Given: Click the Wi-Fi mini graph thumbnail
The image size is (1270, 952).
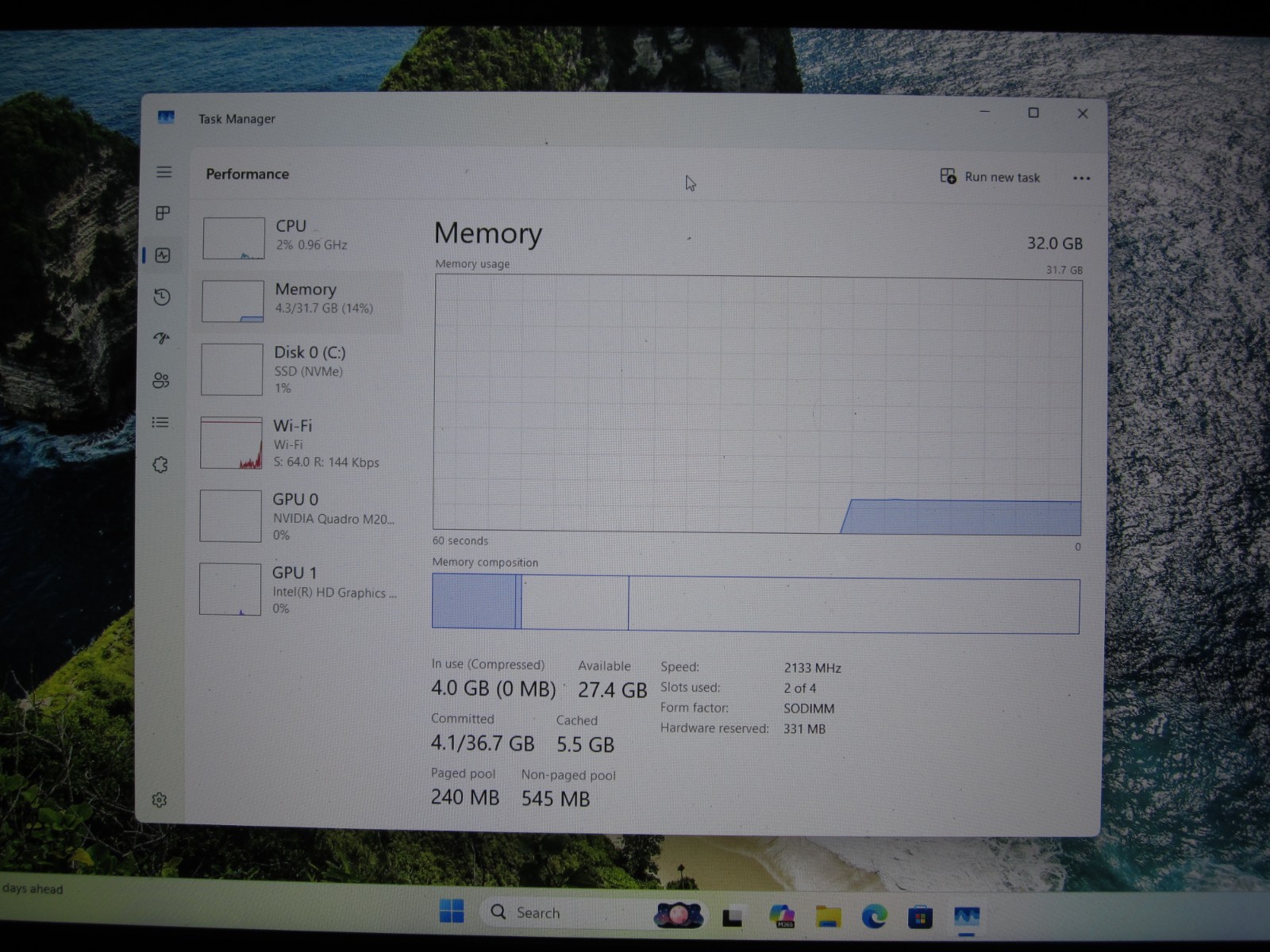Looking at the screenshot, I should click(x=231, y=443).
